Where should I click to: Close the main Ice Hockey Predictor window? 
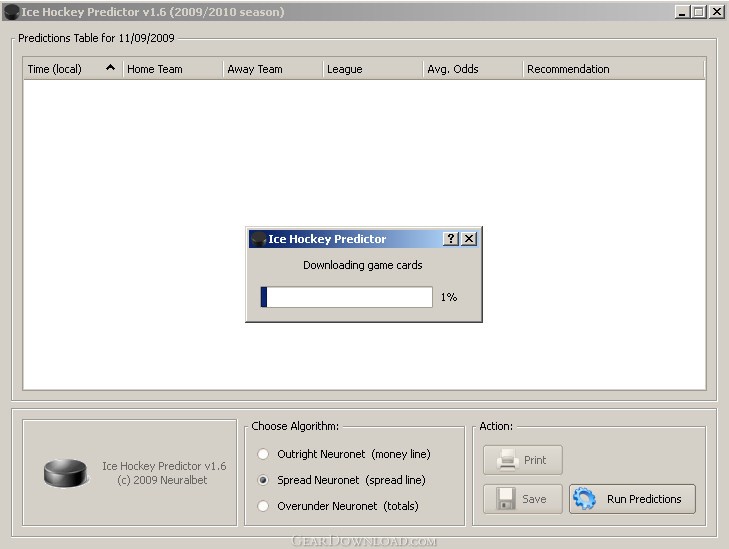(716, 12)
